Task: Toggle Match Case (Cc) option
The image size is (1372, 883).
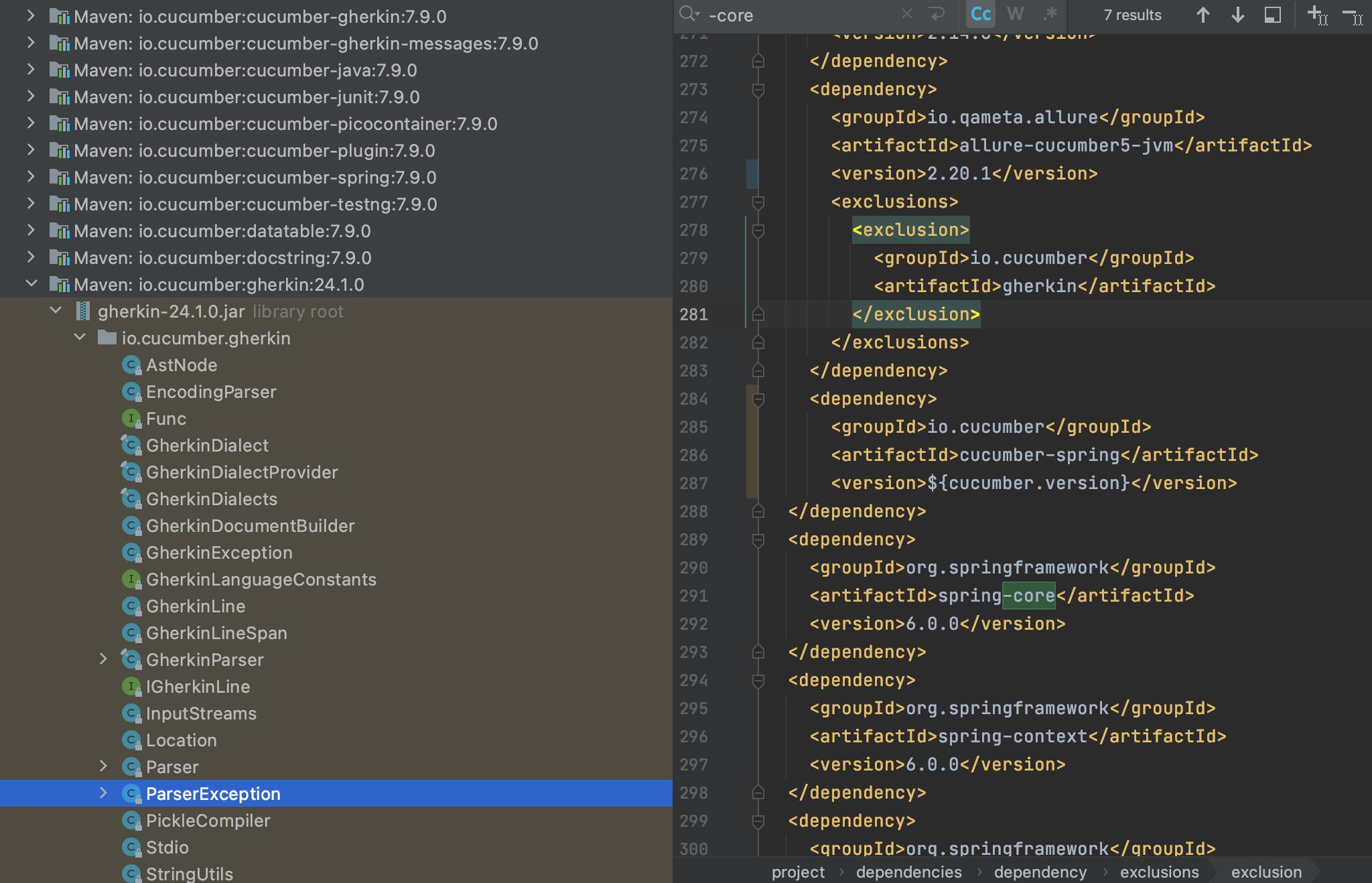Action: coord(981,14)
